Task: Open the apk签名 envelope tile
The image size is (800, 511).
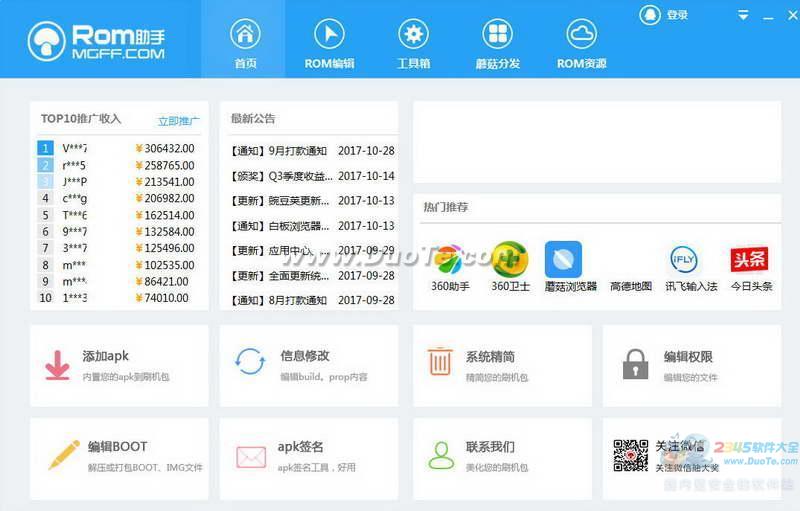Action: 309,458
